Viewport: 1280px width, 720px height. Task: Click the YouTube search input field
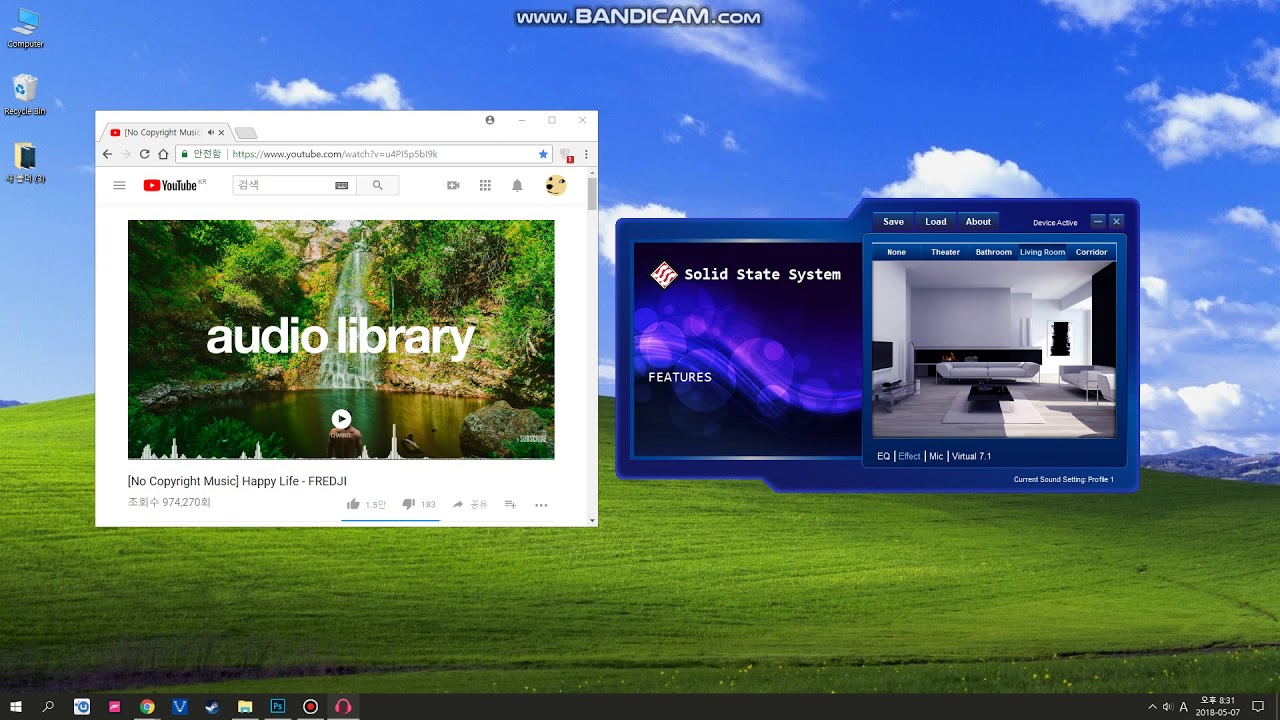(282, 185)
